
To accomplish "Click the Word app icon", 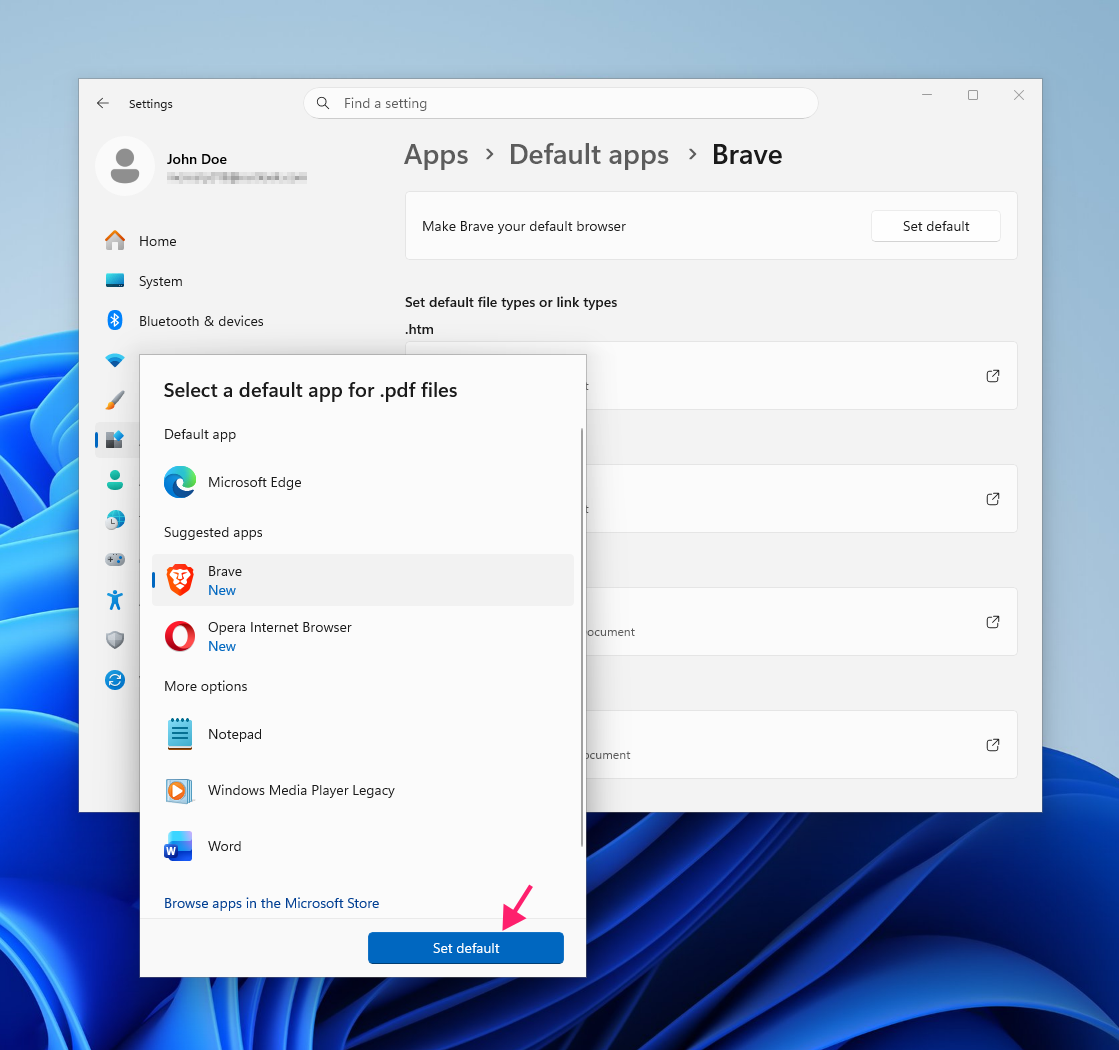I will [x=178, y=846].
